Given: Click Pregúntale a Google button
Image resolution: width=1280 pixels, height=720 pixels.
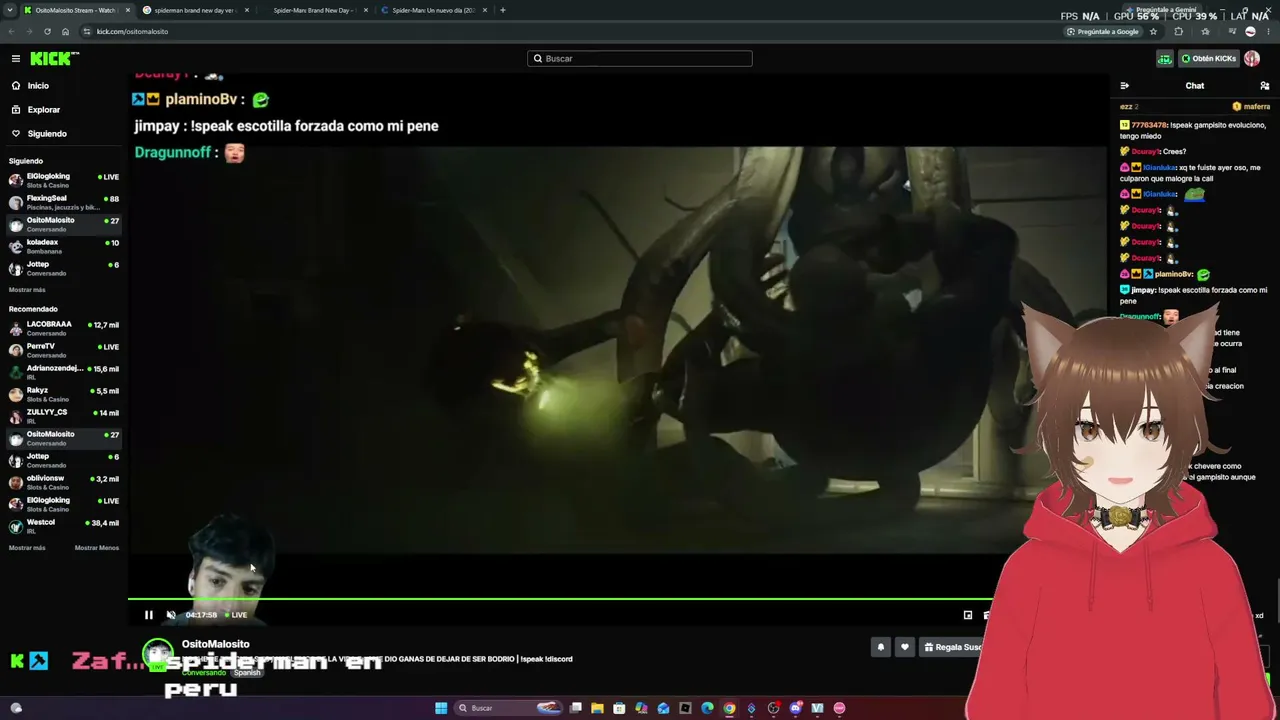Looking at the screenshot, I should (1103, 31).
